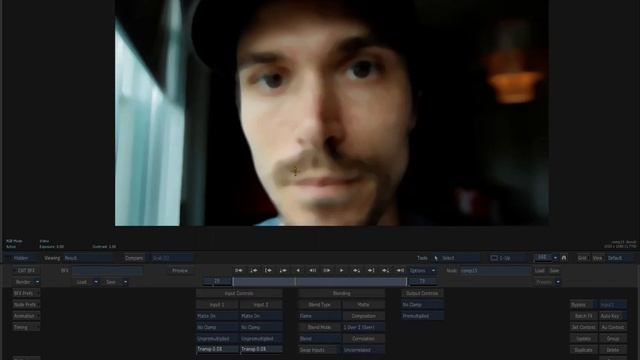Select the Input 1 column header
The width and height of the screenshot is (640, 360).
tap(217, 305)
